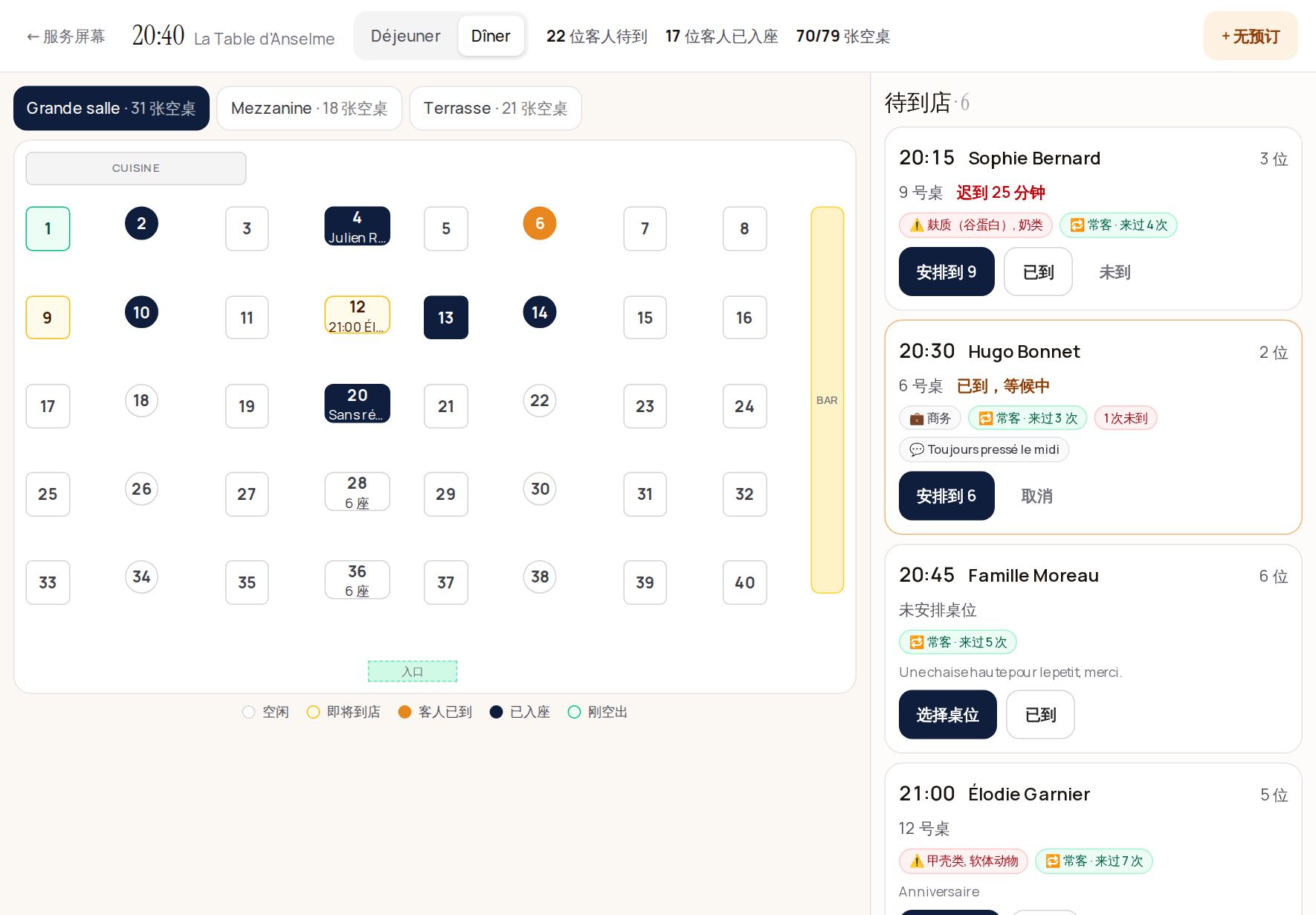This screenshot has height=915, width=1316.
Task: Select round table 18
Action: [141, 401]
